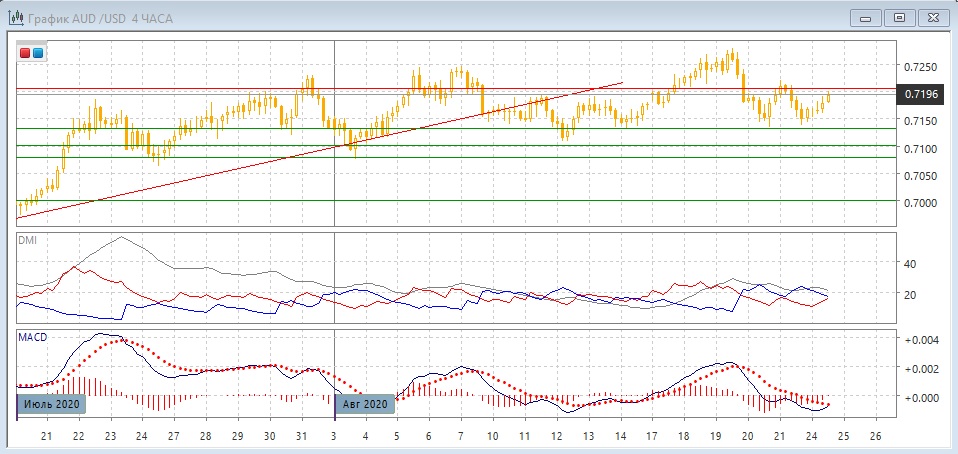Viewport: 958px width, 454px height.
Task: Click date 31 on the time axis
Action: pyautogui.click(x=301, y=437)
